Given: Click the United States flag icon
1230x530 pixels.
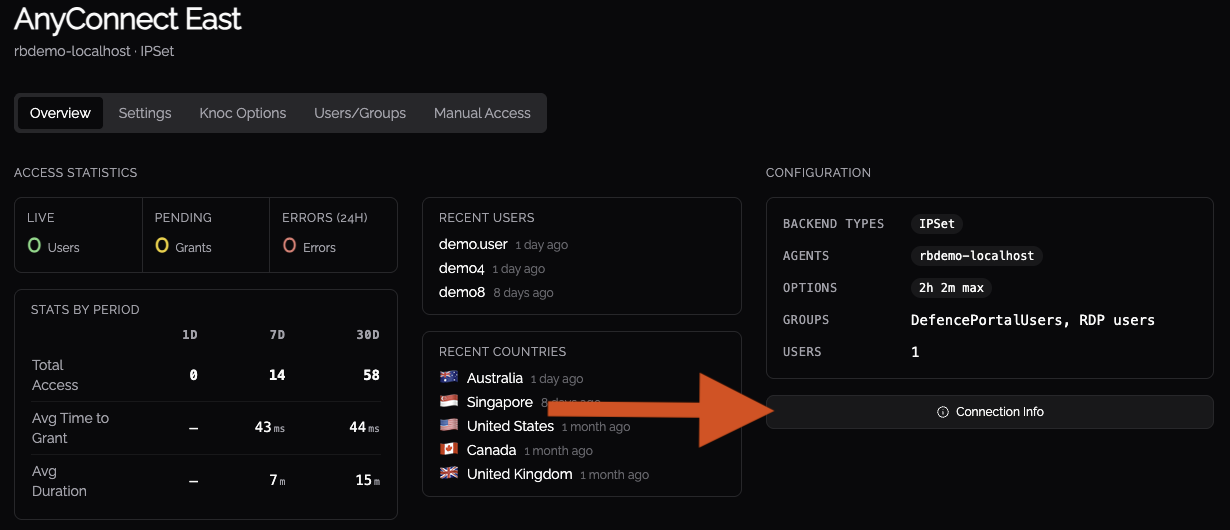Looking at the screenshot, I should coord(448,426).
